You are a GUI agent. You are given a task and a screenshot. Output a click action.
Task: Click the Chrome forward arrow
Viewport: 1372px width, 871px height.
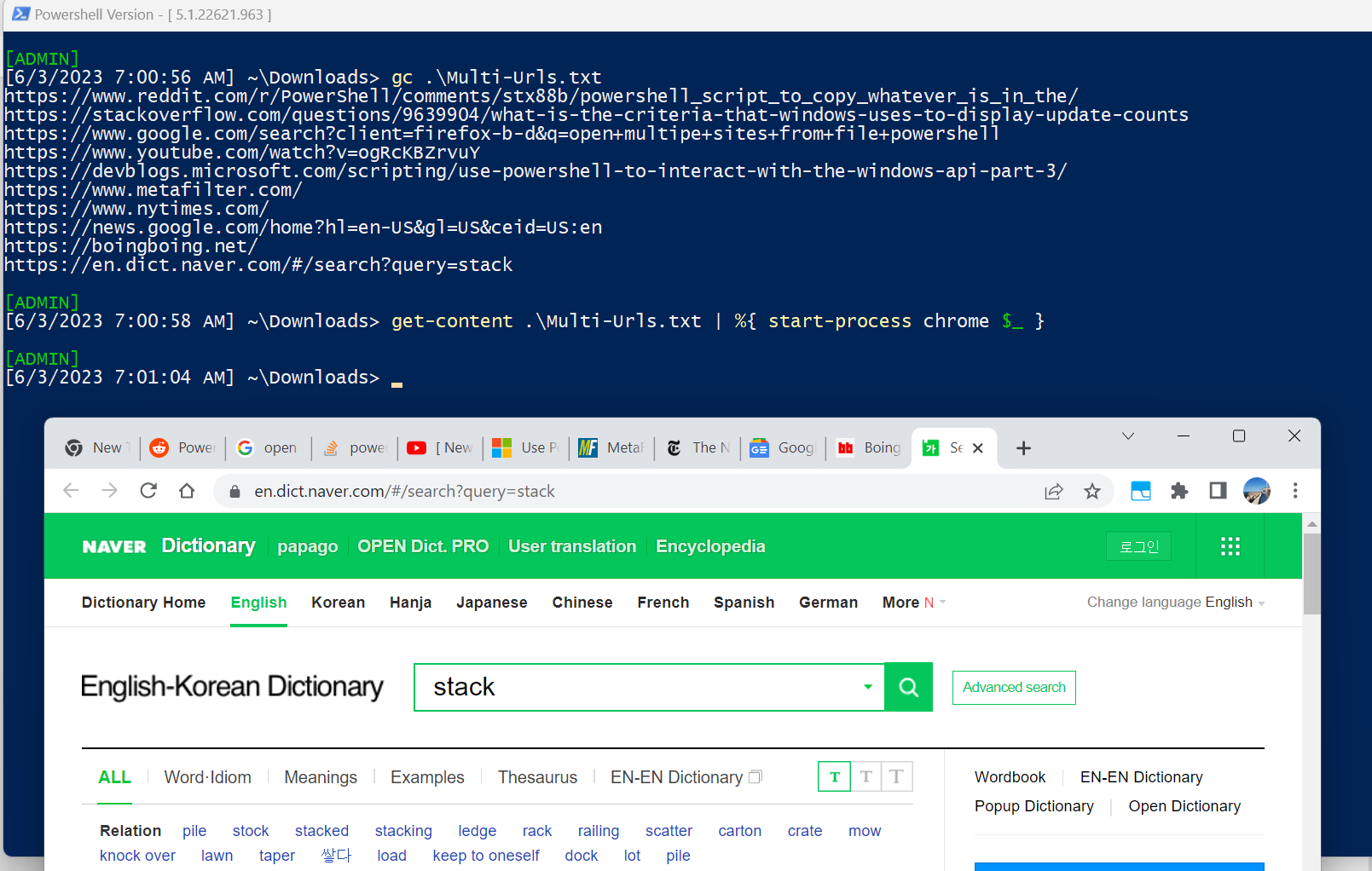click(110, 490)
